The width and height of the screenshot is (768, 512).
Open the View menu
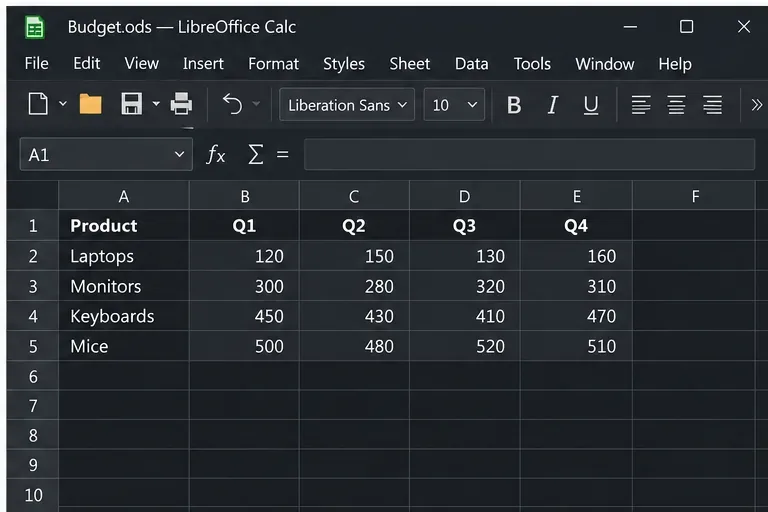pyautogui.click(x=142, y=64)
